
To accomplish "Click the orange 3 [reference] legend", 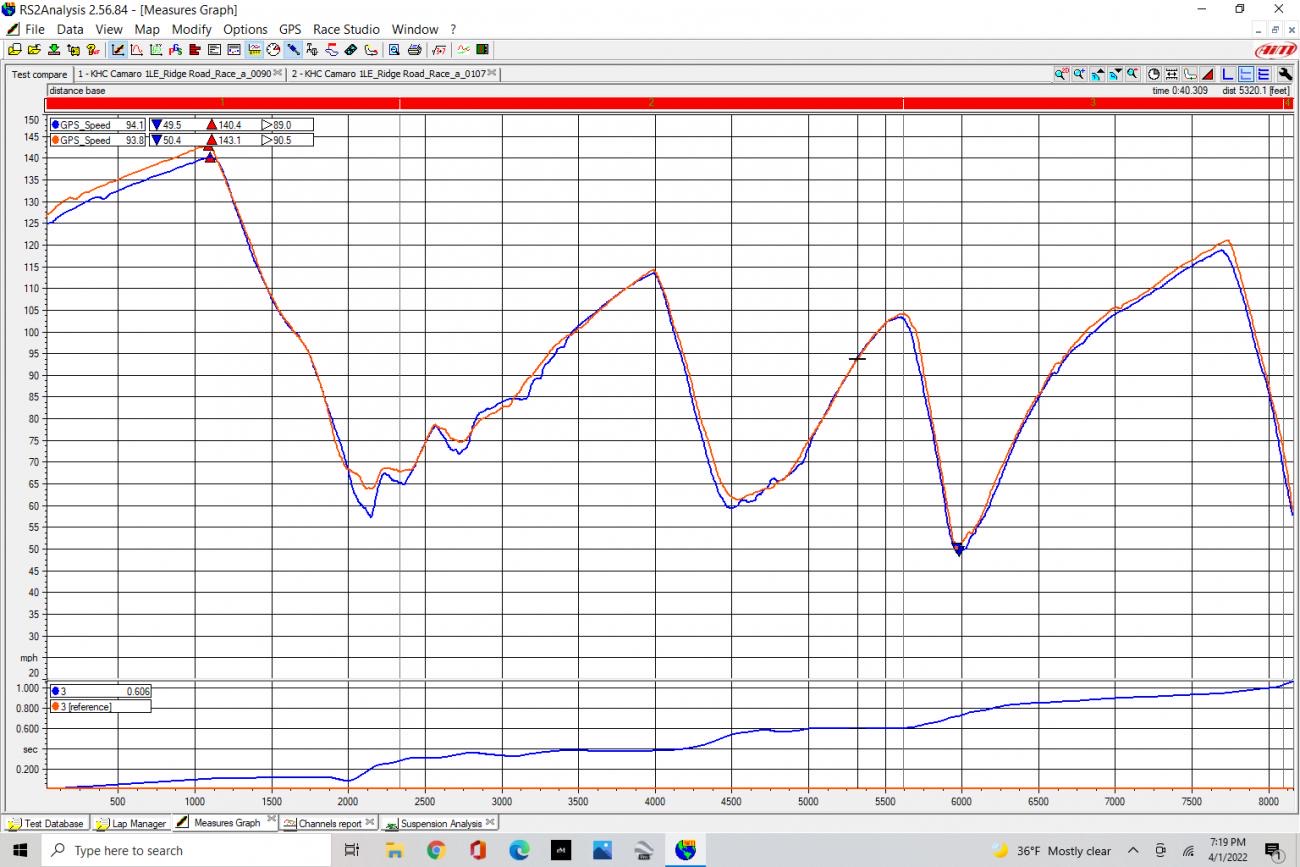I will (100, 707).
